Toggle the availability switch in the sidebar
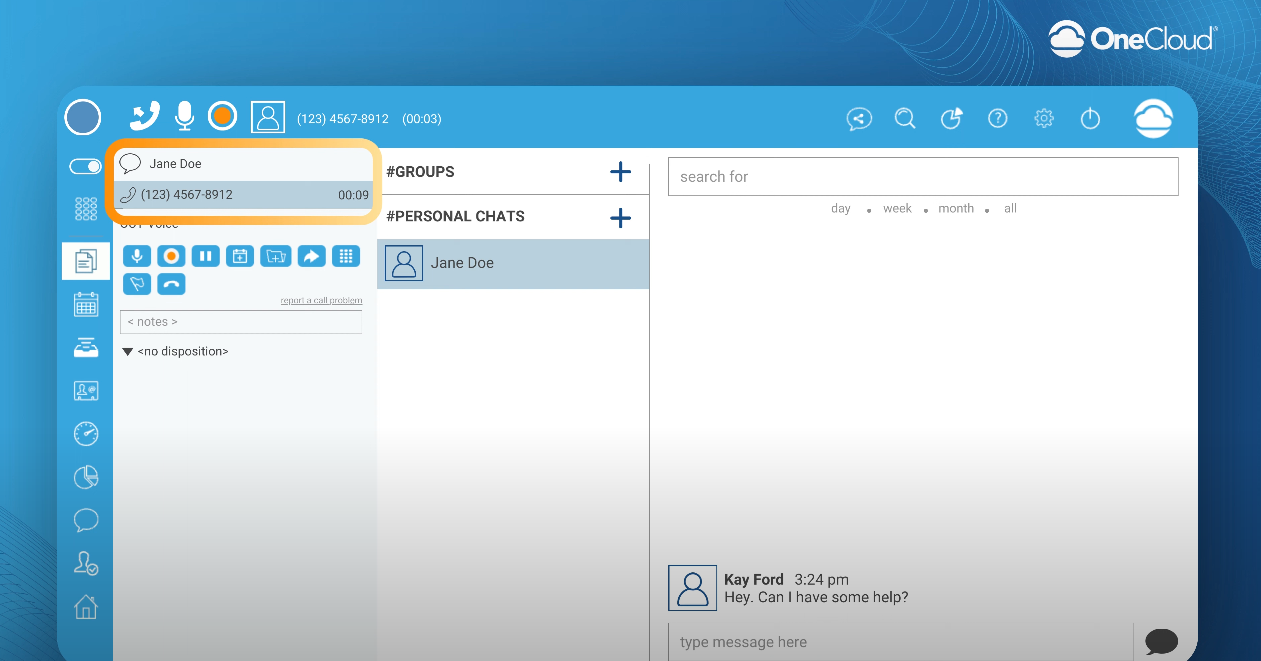Screen dimensions: 1261x661 85,167
